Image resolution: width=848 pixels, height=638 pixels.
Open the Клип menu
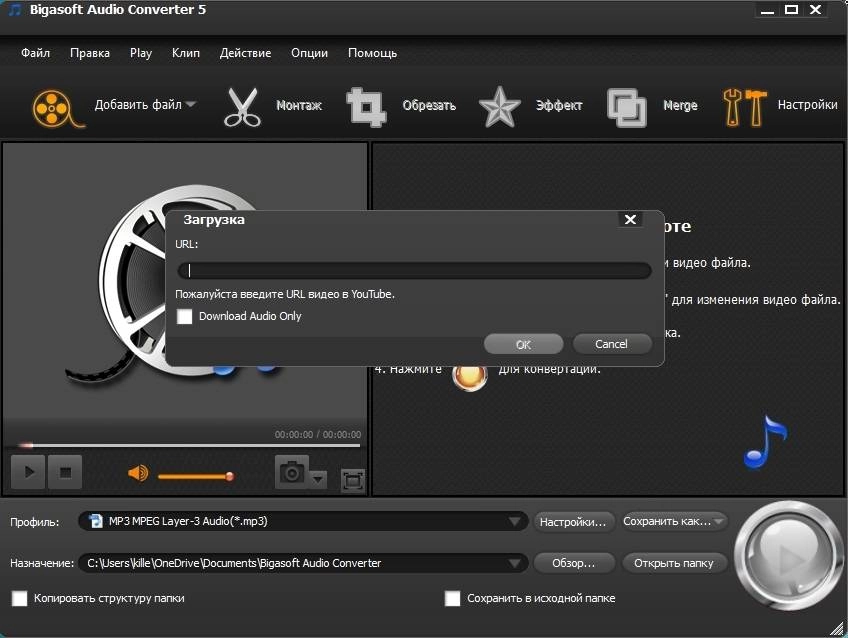(x=186, y=53)
